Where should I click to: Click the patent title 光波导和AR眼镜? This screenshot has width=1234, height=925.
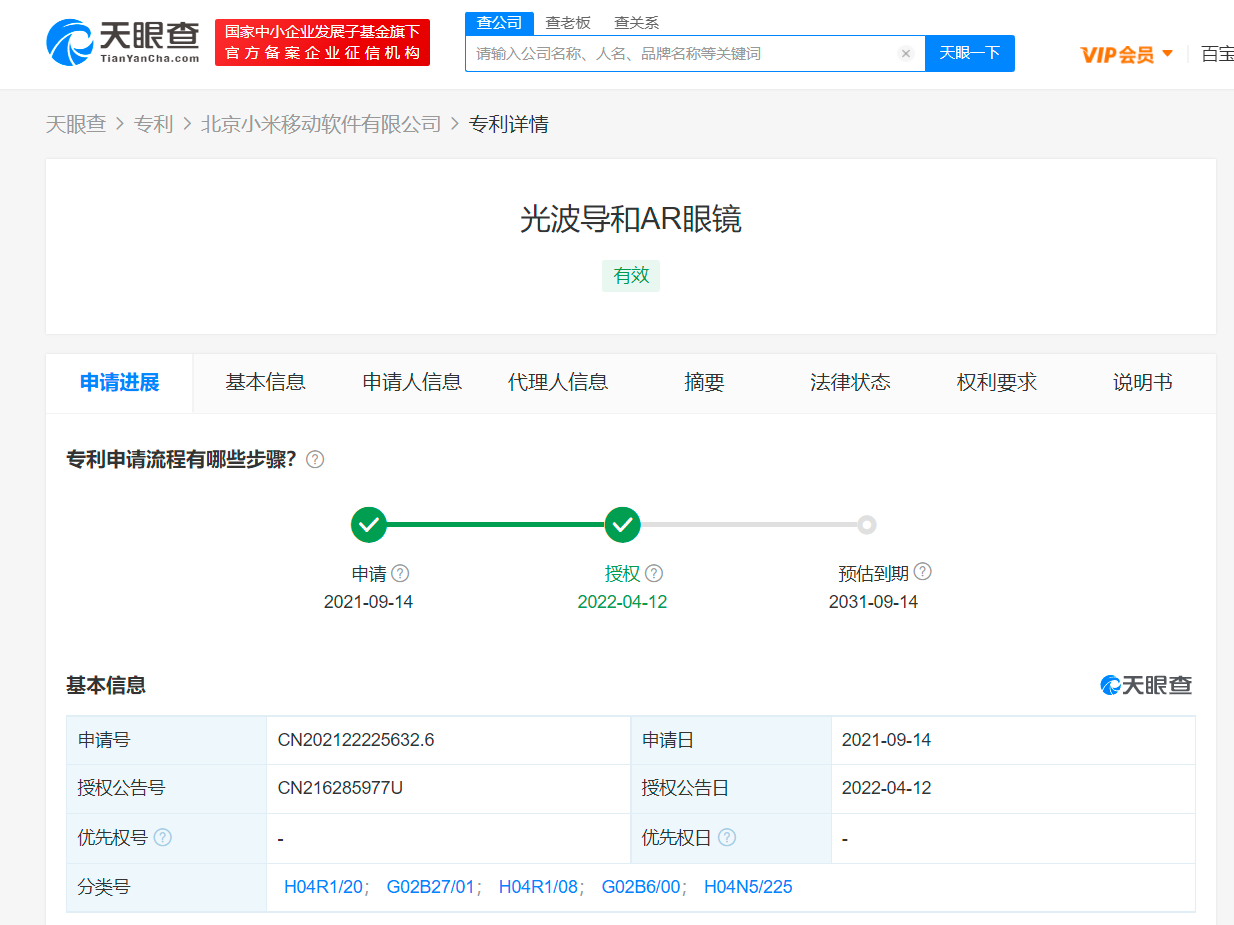click(631, 220)
